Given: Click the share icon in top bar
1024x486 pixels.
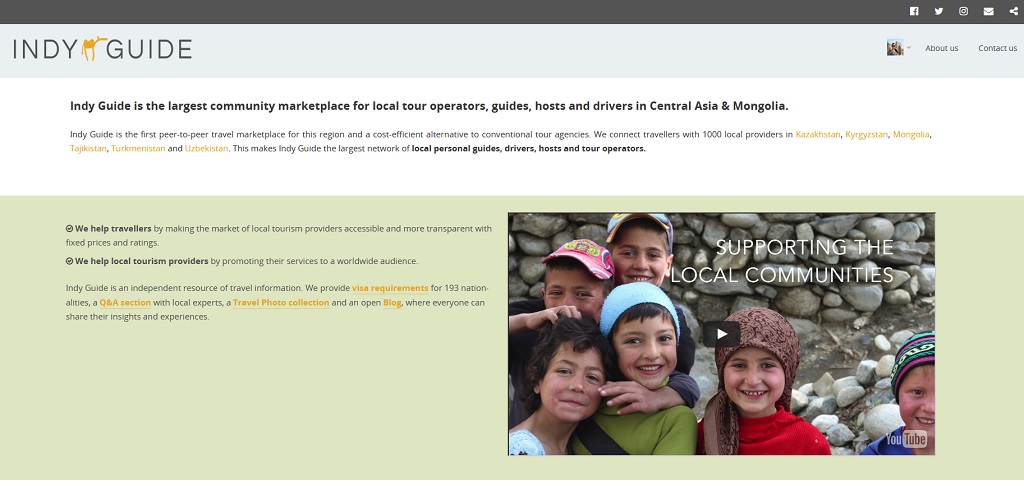Looking at the screenshot, I should click(1014, 11).
